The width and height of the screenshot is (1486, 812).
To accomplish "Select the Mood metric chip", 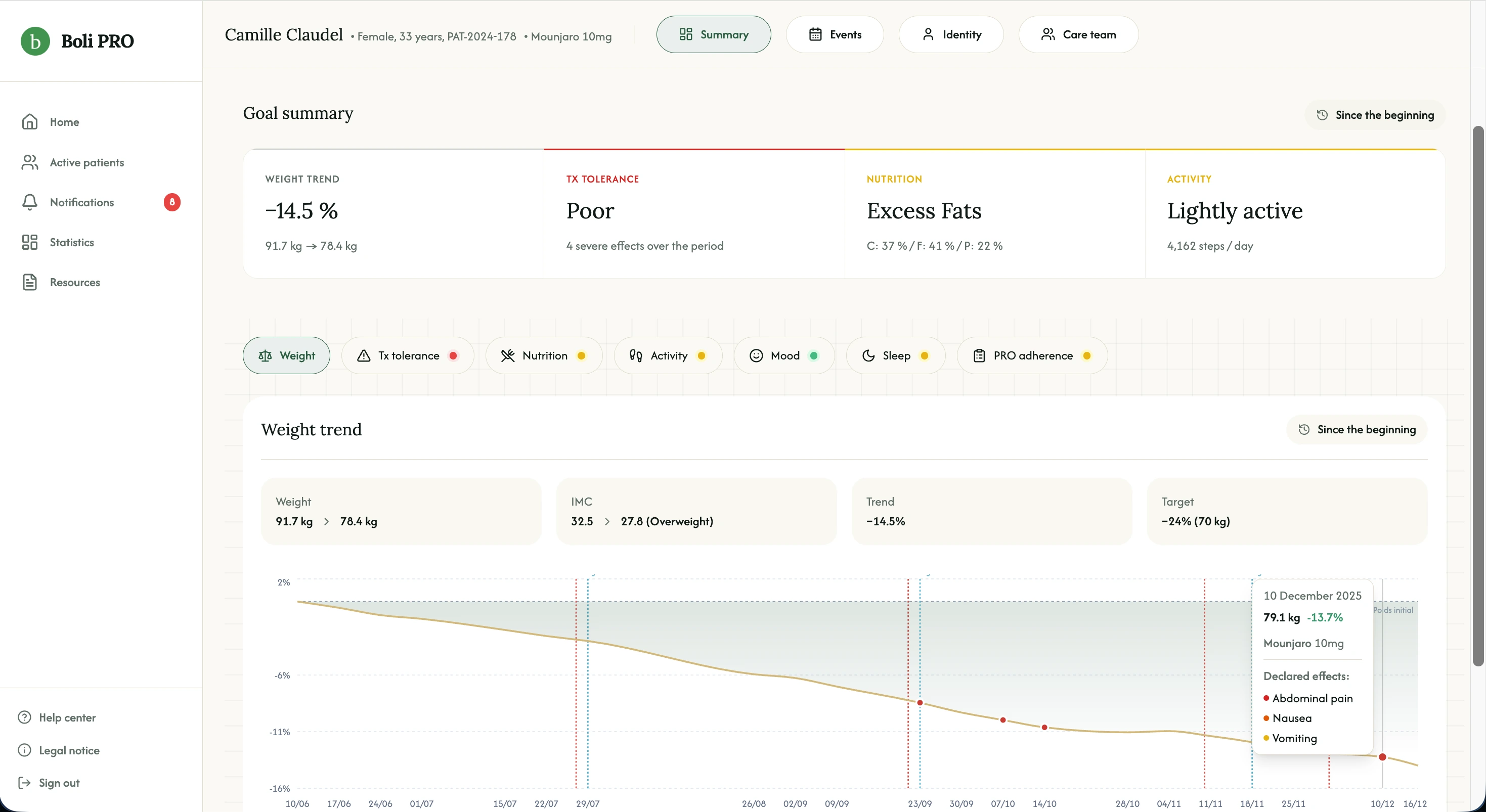I will [784, 356].
